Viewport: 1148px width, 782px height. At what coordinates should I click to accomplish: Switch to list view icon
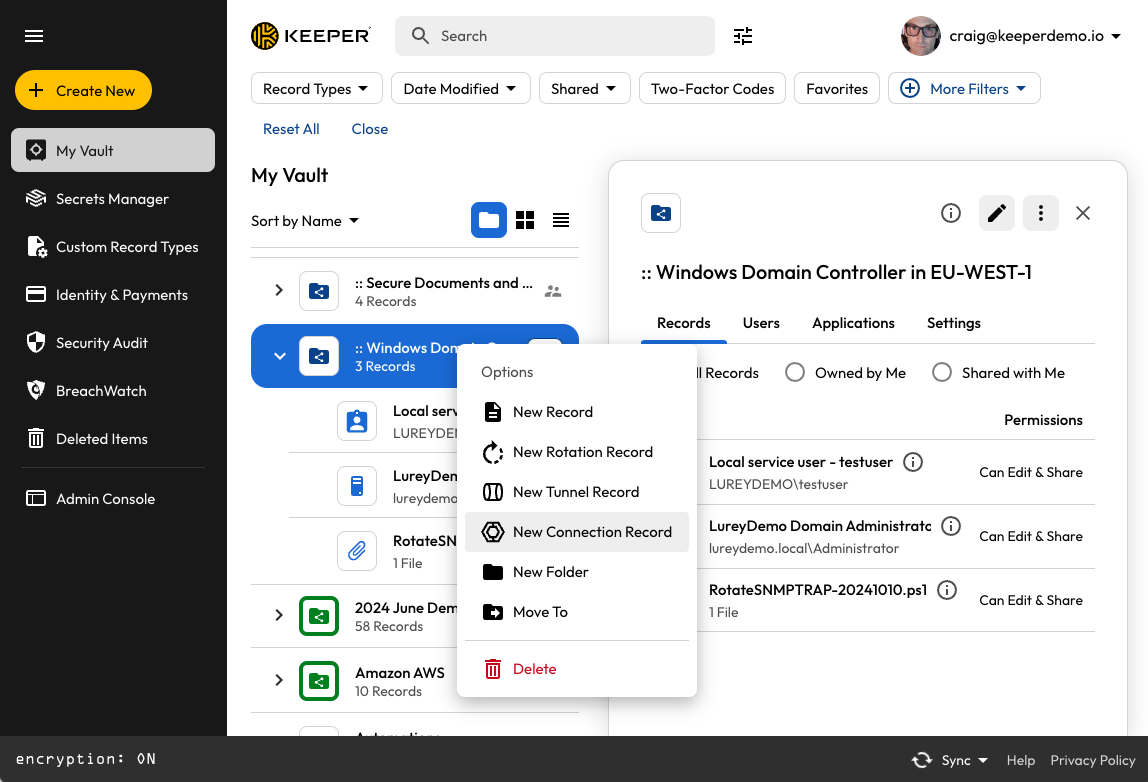[561, 220]
